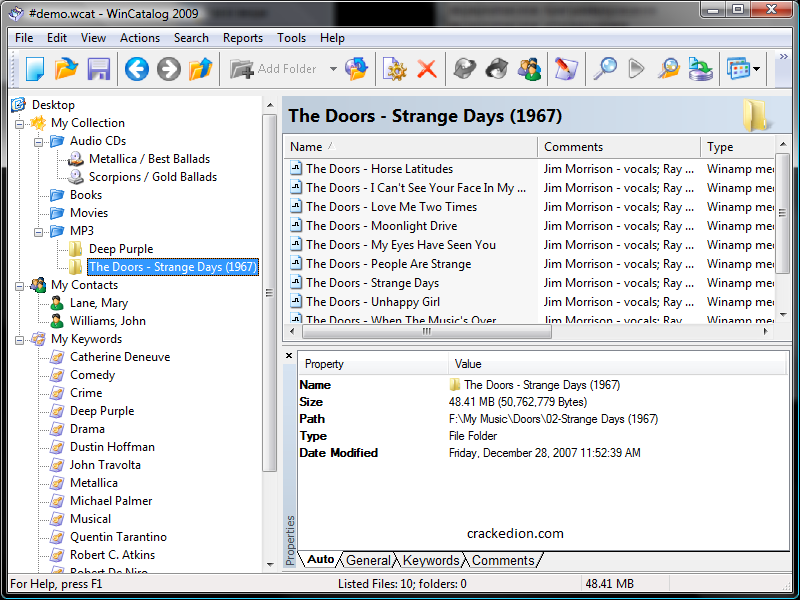Click the disc stack with green arrow icon
The width and height of the screenshot is (800, 600).
(701, 68)
